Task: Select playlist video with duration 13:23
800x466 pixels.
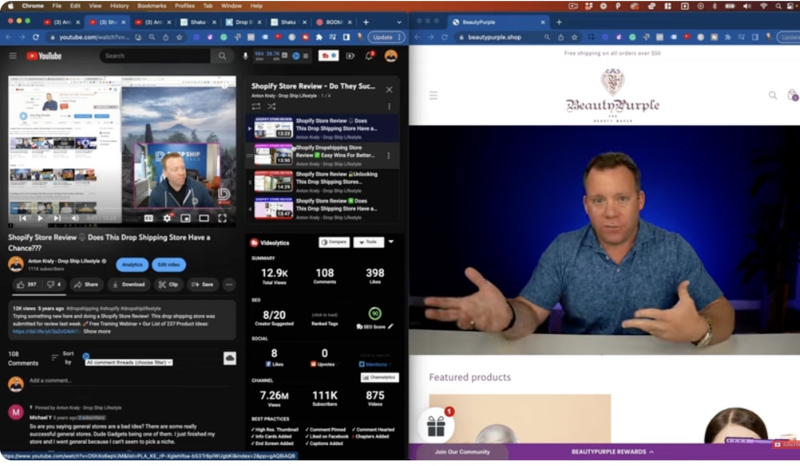Action: (273, 128)
